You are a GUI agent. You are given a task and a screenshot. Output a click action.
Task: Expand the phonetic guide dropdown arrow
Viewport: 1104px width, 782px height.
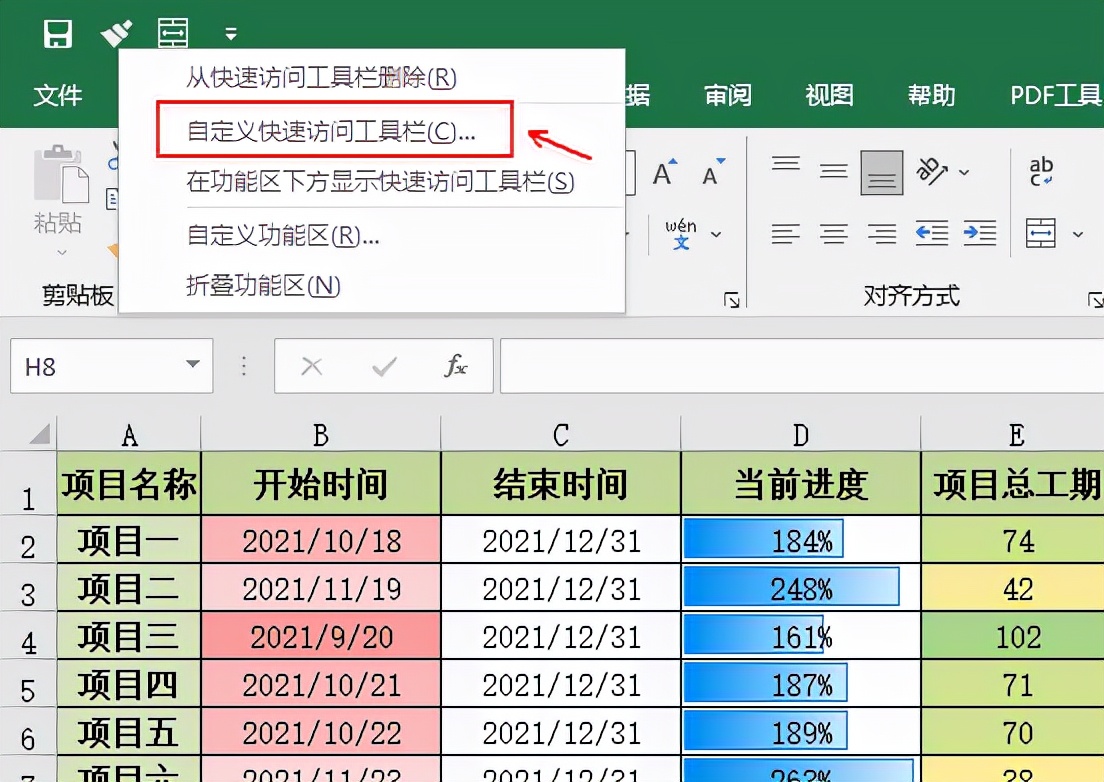click(716, 234)
